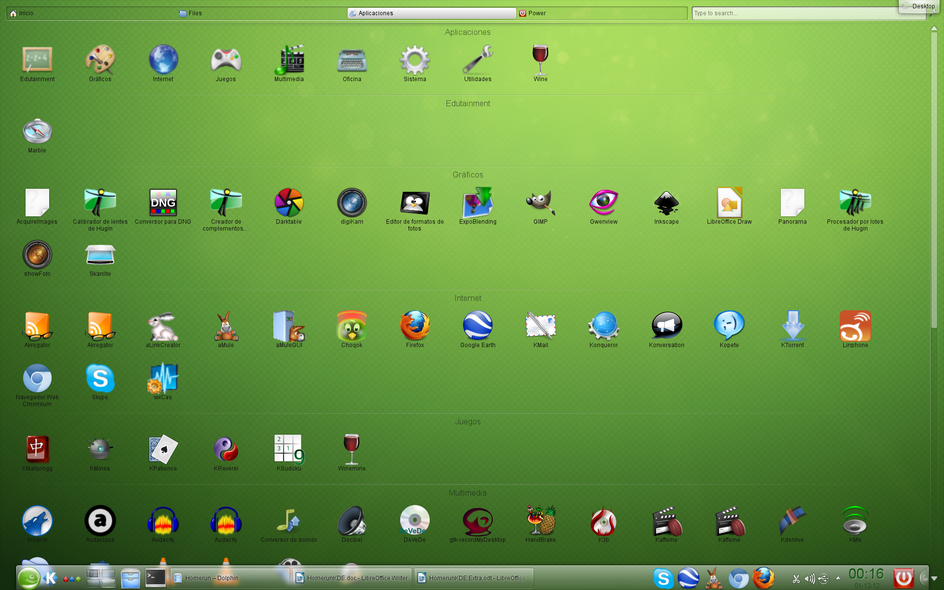Switch to the Inicio tab

pos(91,13)
